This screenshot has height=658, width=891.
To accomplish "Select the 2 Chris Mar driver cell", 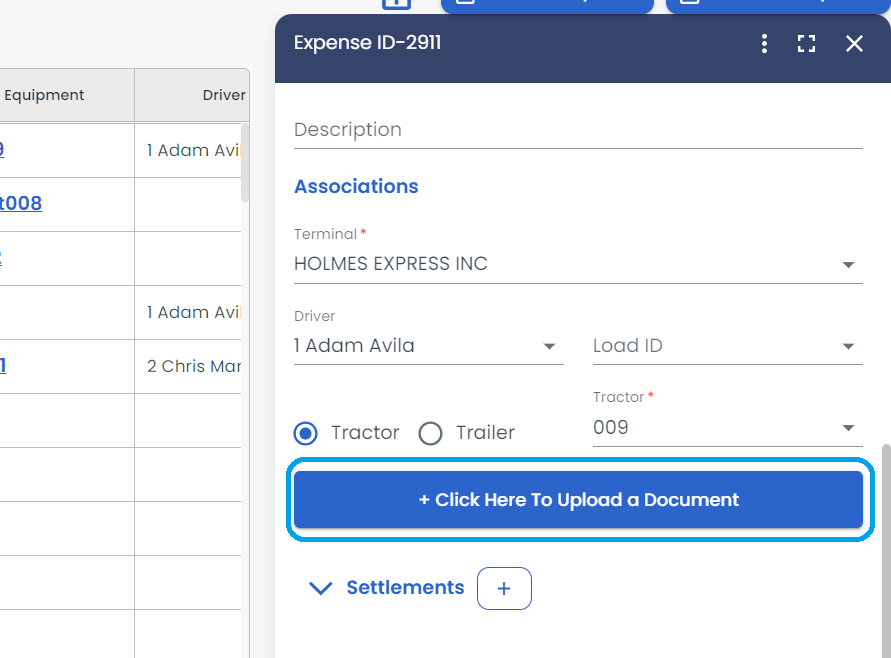I will 188,367.
